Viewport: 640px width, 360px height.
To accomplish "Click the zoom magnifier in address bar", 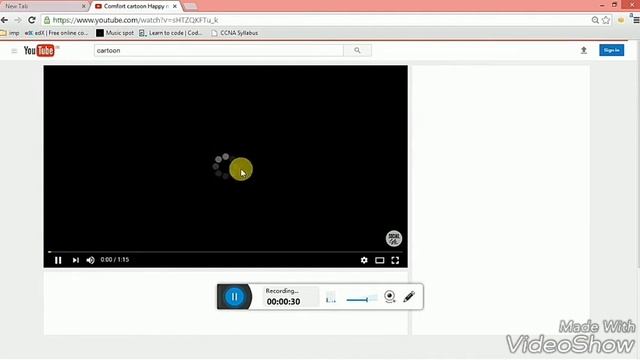I will click(595, 20).
